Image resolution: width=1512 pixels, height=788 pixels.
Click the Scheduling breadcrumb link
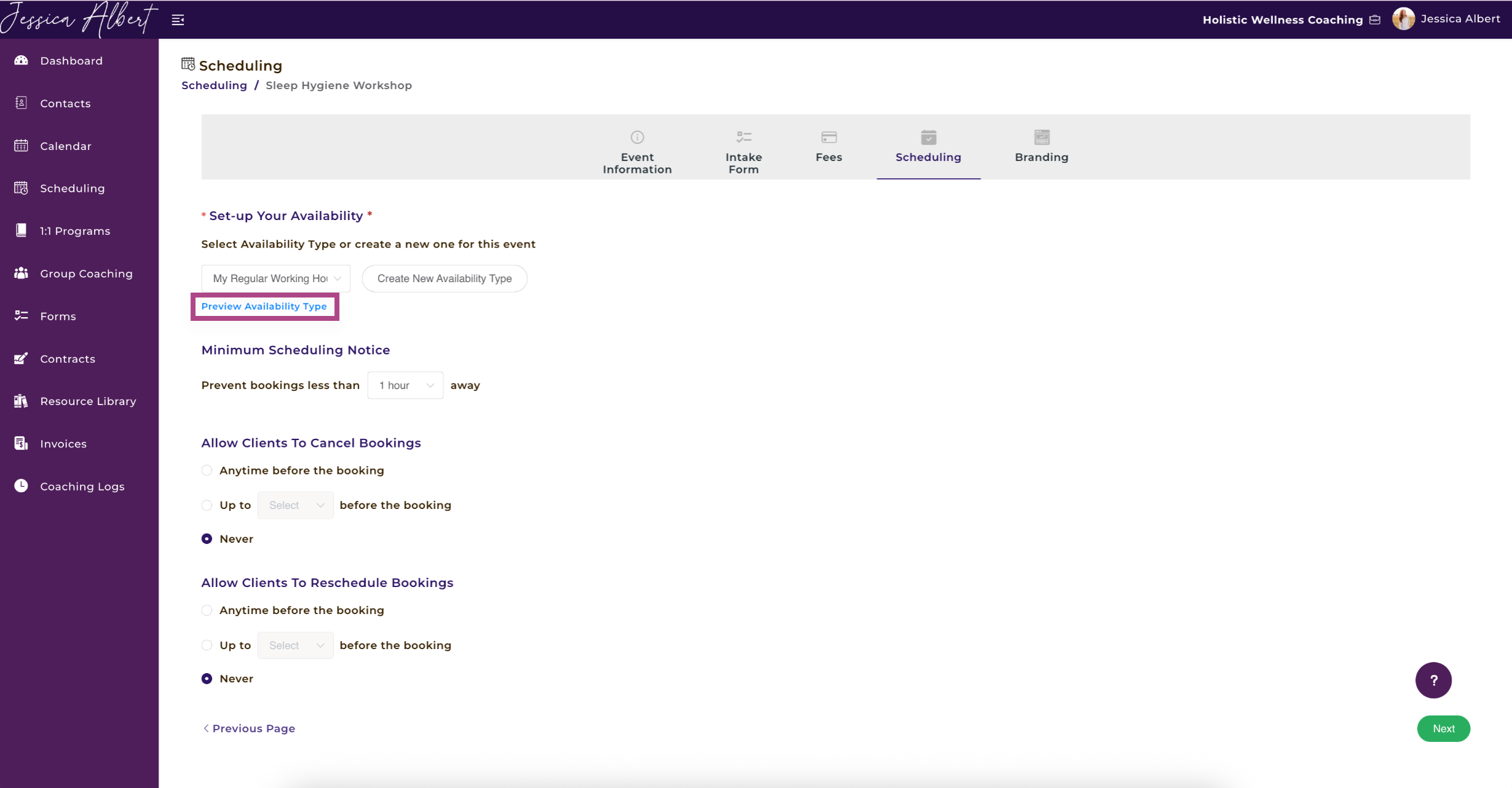(214, 85)
